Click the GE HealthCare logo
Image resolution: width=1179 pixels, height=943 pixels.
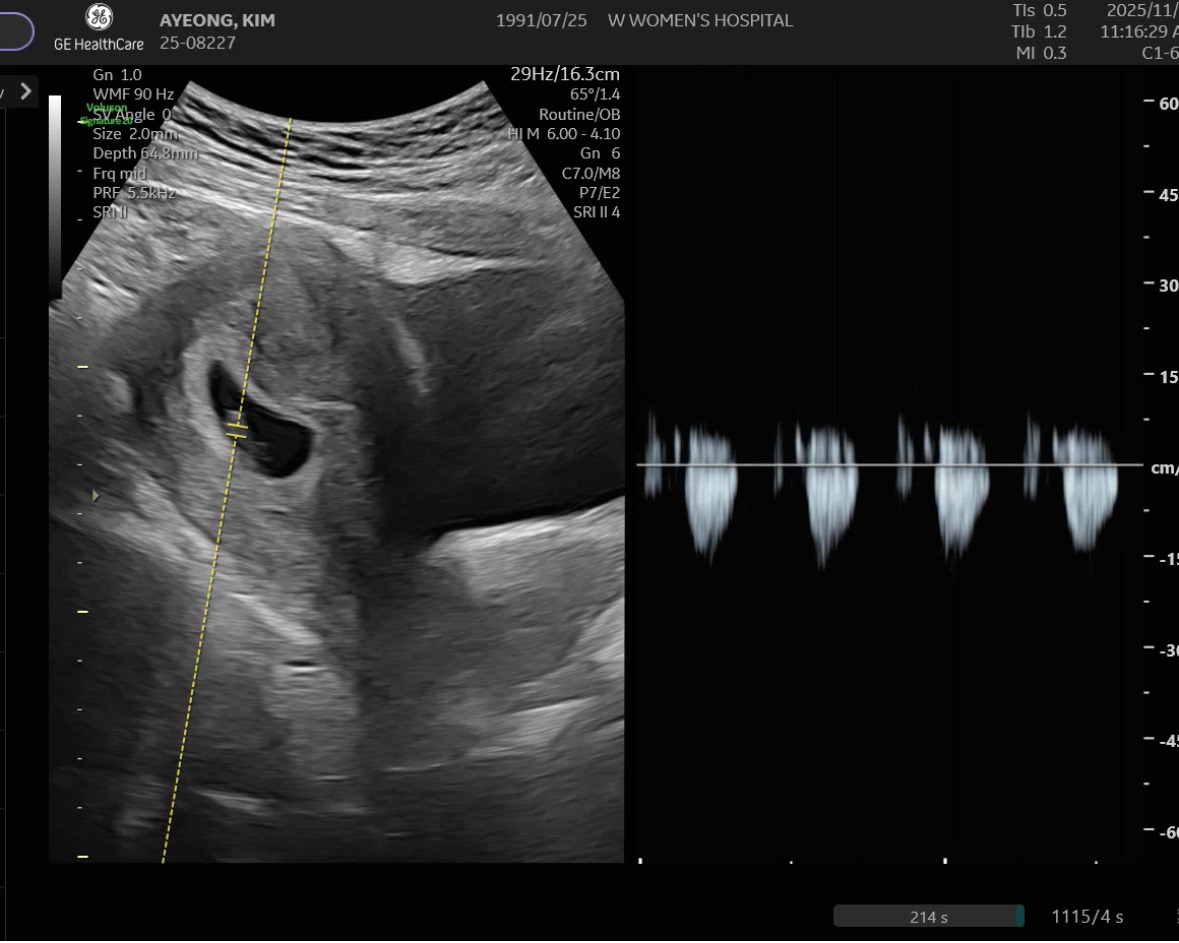click(98, 28)
